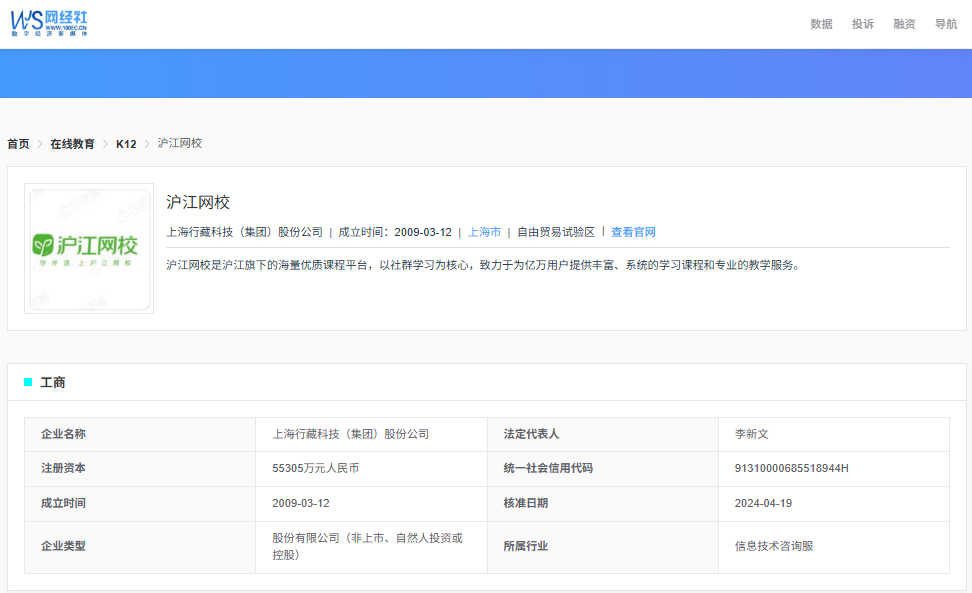Screen dimensions: 972x593
Task: Click the 上海市 location link
Action: [x=485, y=232]
